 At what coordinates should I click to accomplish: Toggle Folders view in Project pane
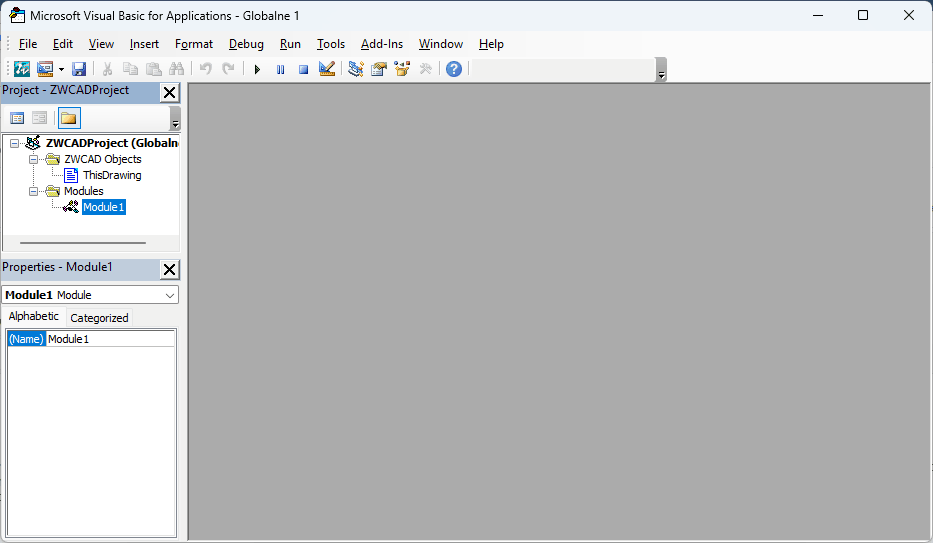69,118
